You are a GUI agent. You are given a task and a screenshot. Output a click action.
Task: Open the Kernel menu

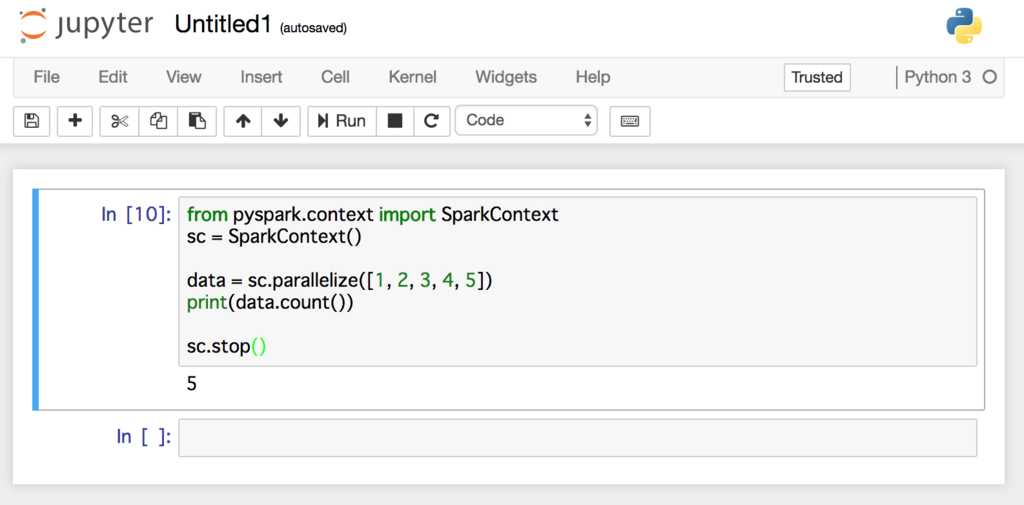point(412,77)
